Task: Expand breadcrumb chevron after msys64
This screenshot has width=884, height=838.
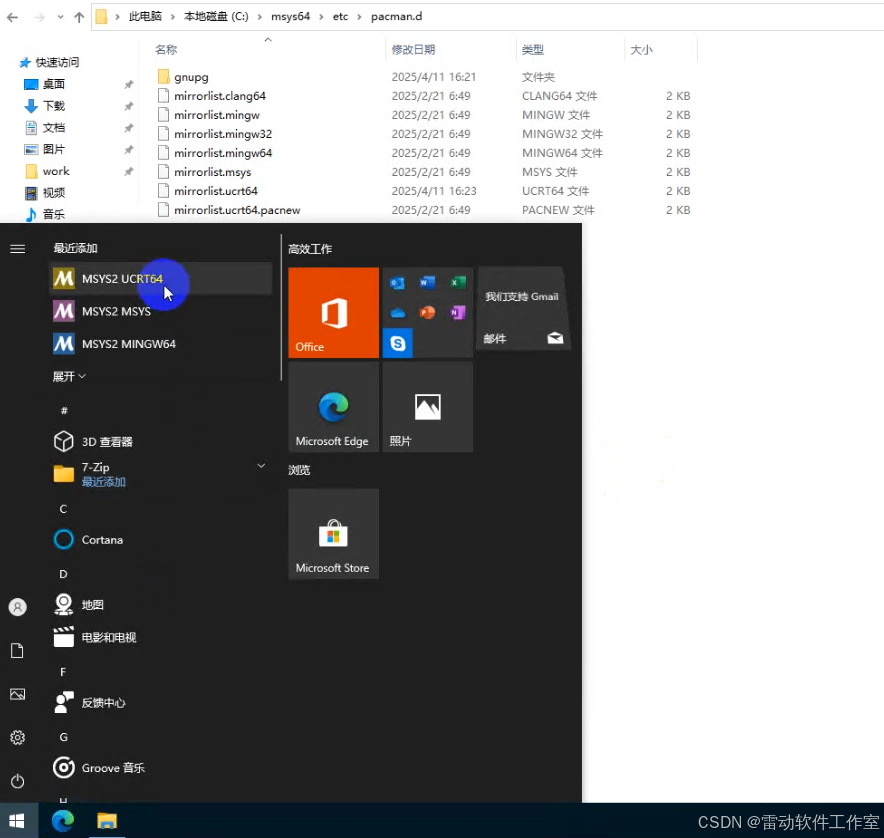Action: click(x=321, y=17)
